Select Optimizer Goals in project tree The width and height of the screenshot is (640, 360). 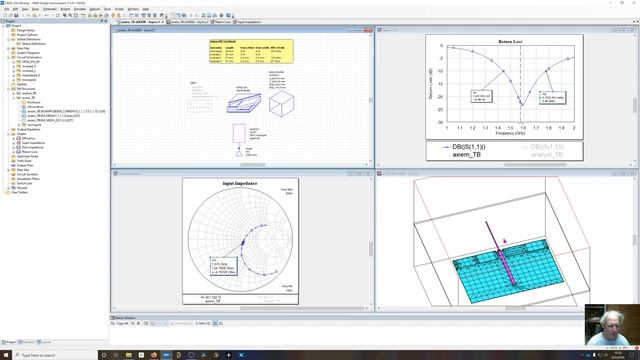coord(27,156)
